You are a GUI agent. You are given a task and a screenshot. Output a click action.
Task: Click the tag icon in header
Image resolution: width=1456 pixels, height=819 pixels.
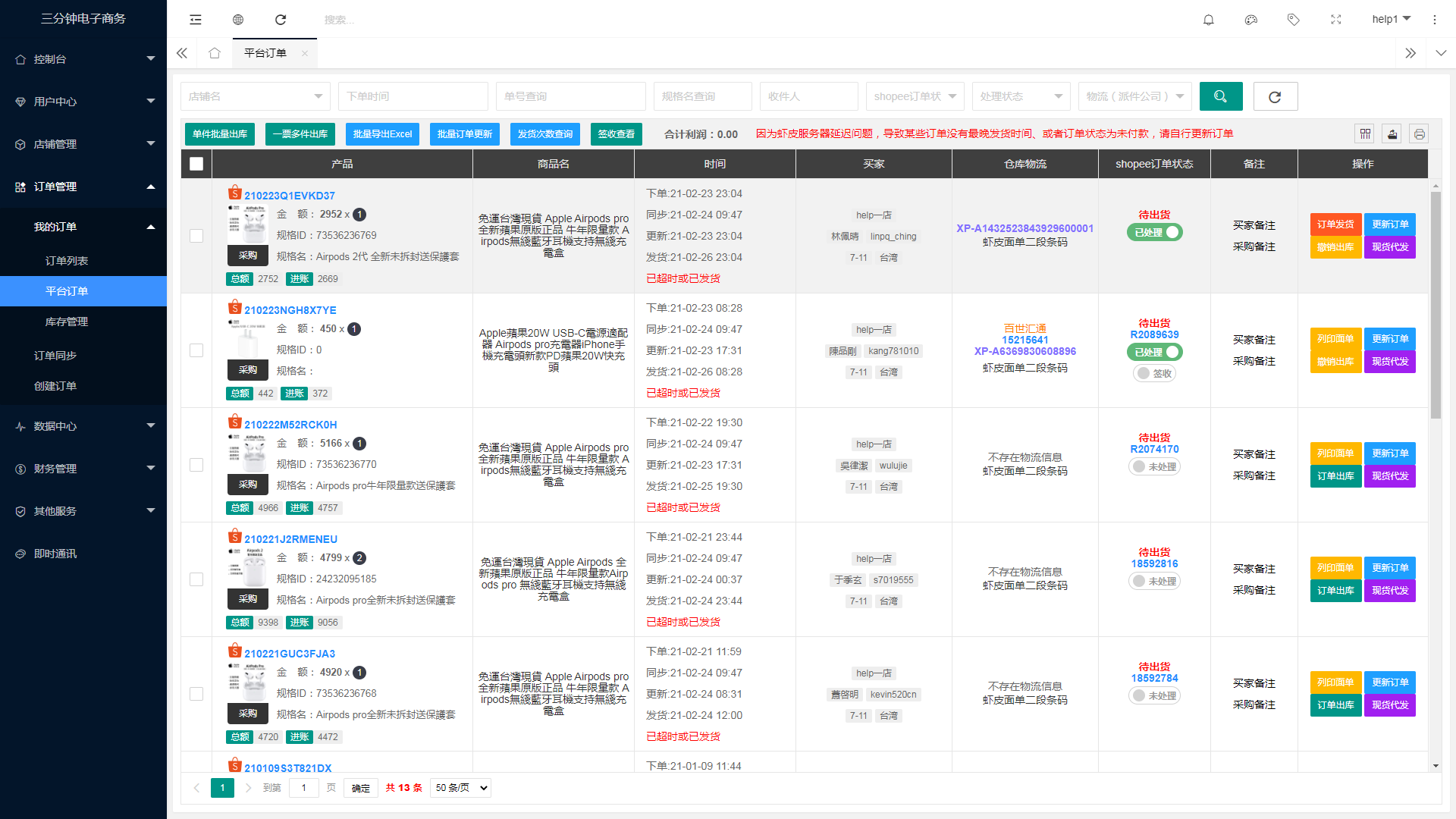click(1294, 20)
